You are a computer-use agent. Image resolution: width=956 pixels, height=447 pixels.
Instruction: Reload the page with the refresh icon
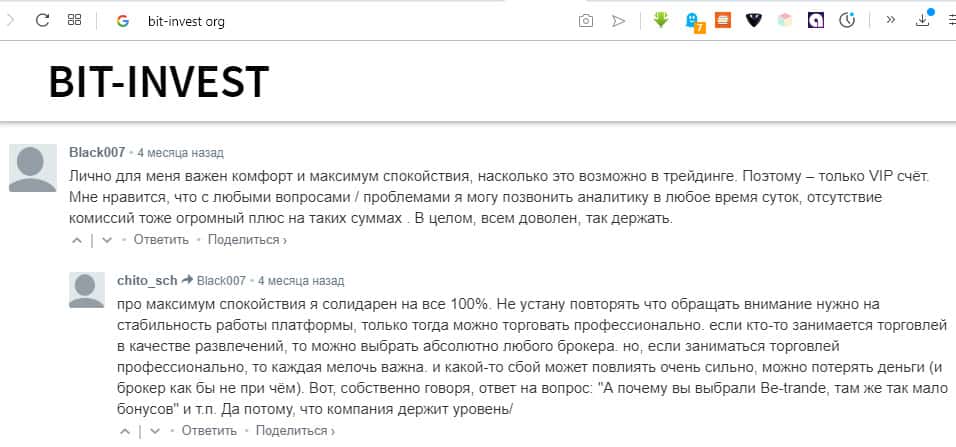pyautogui.click(x=42, y=20)
